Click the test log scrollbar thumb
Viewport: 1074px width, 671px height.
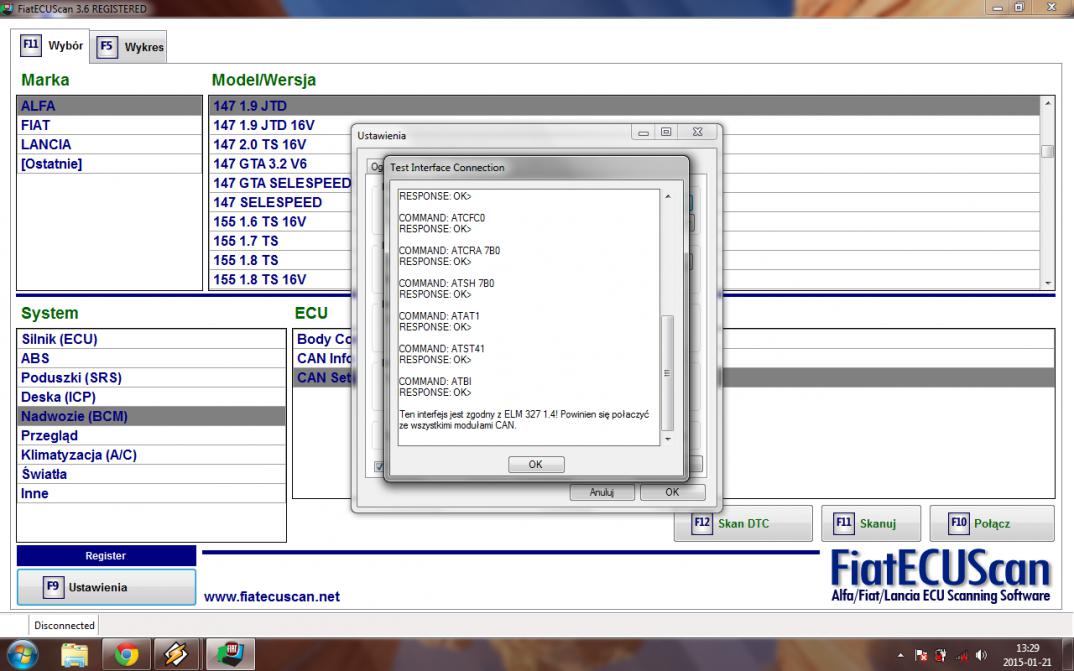[668, 372]
